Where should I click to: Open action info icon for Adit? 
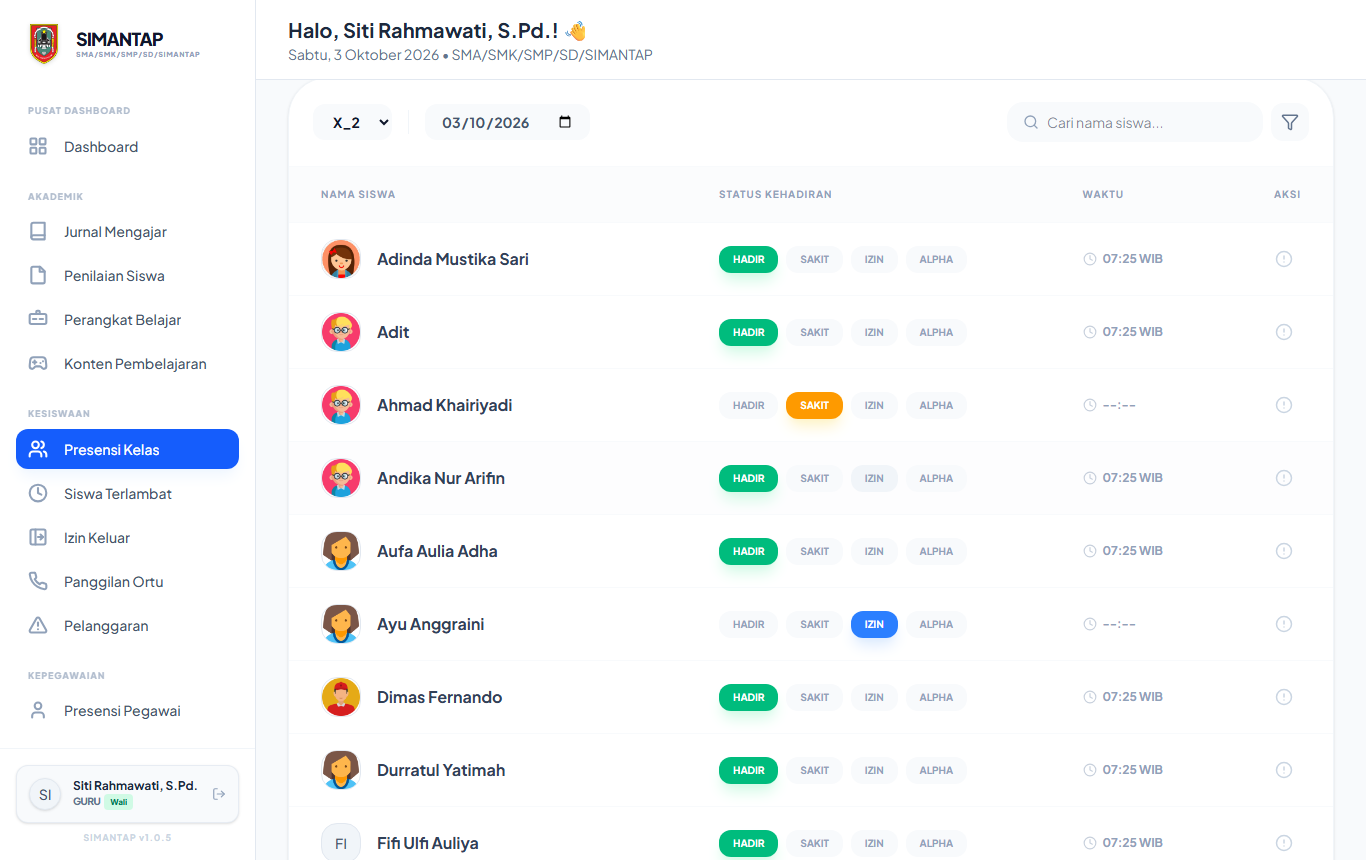1284,332
